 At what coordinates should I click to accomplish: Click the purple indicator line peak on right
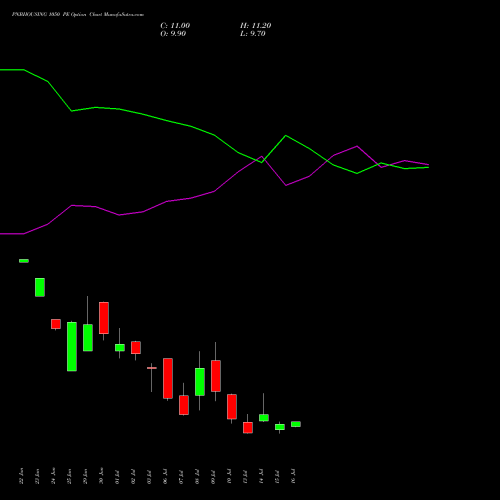[357, 146]
